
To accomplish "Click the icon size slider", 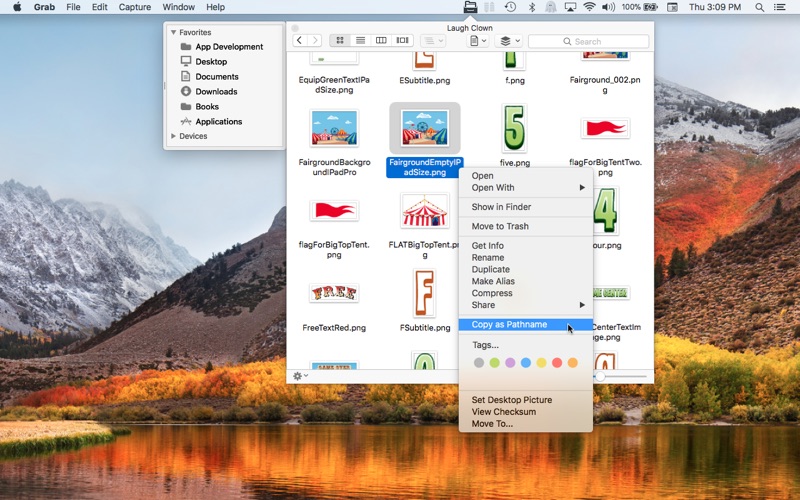I will (620, 376).
